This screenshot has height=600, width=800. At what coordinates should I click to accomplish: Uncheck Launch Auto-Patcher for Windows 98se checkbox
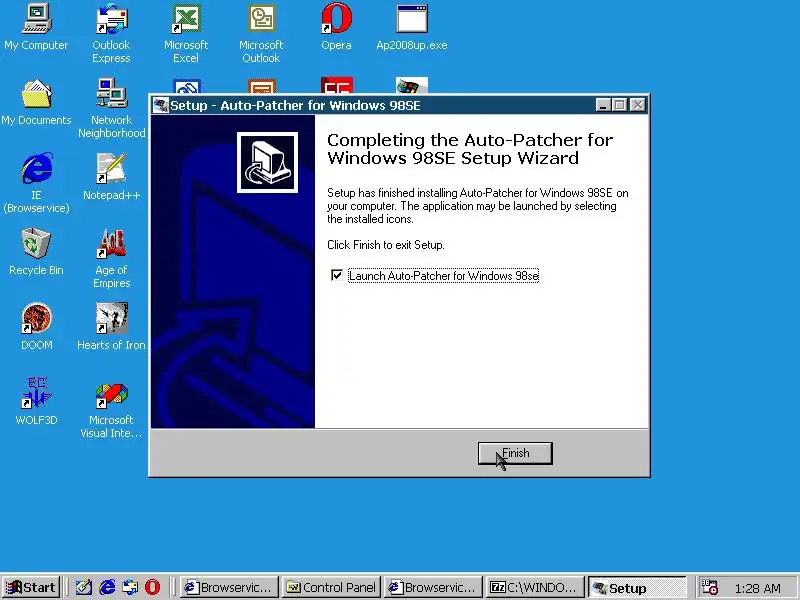(337, 276)
